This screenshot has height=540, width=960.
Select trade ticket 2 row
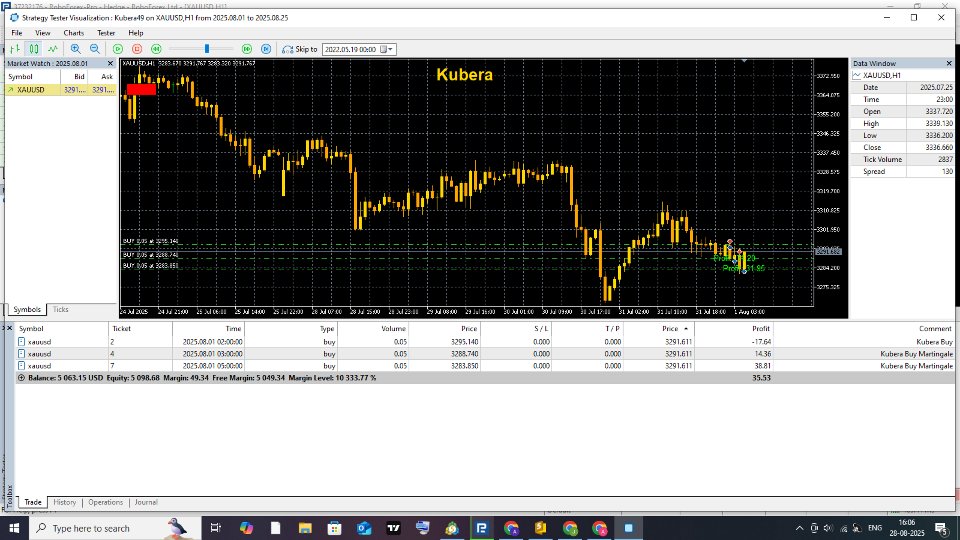click(485, 342)
